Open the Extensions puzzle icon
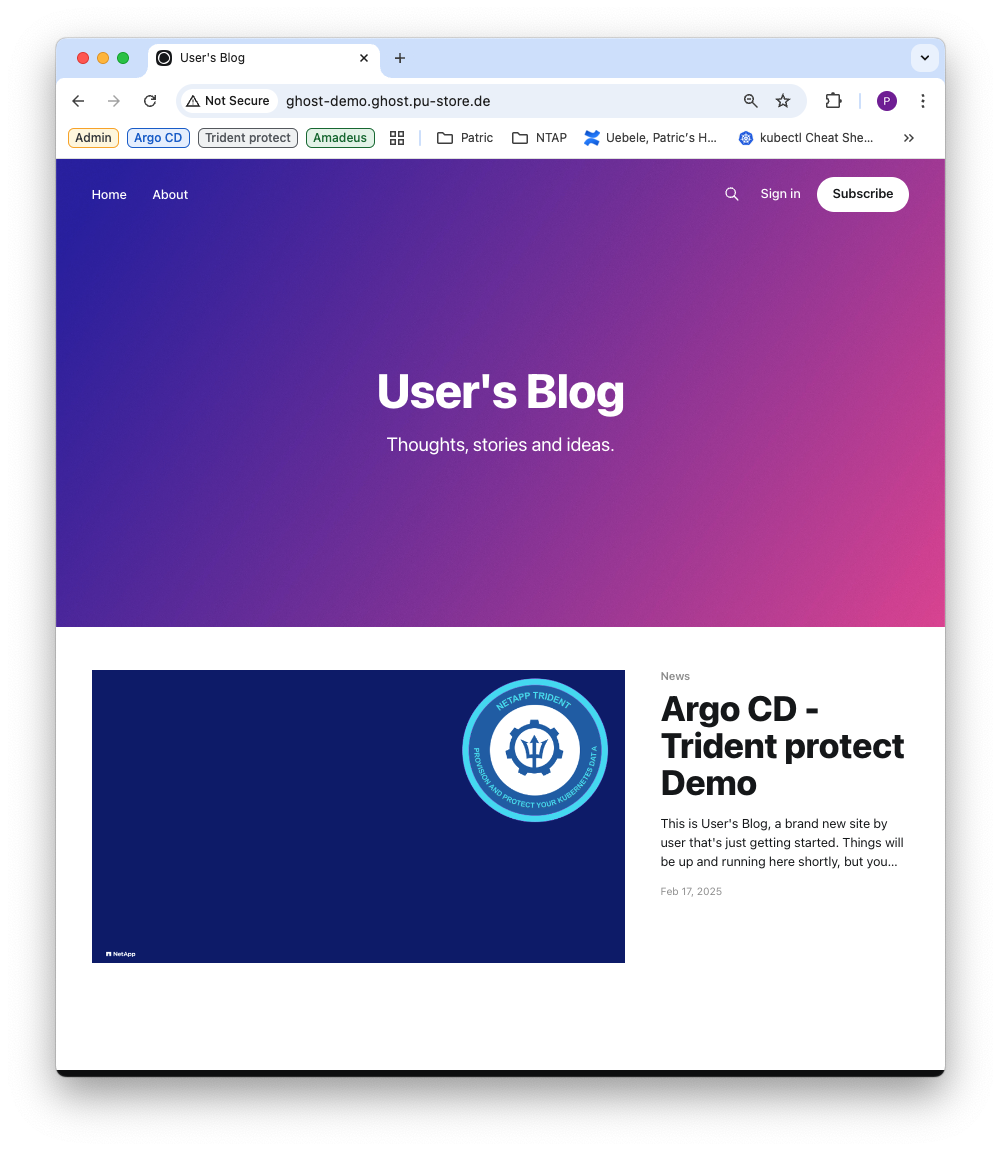The width and height of the screenshot is (1001, 1151). [833, 101]
